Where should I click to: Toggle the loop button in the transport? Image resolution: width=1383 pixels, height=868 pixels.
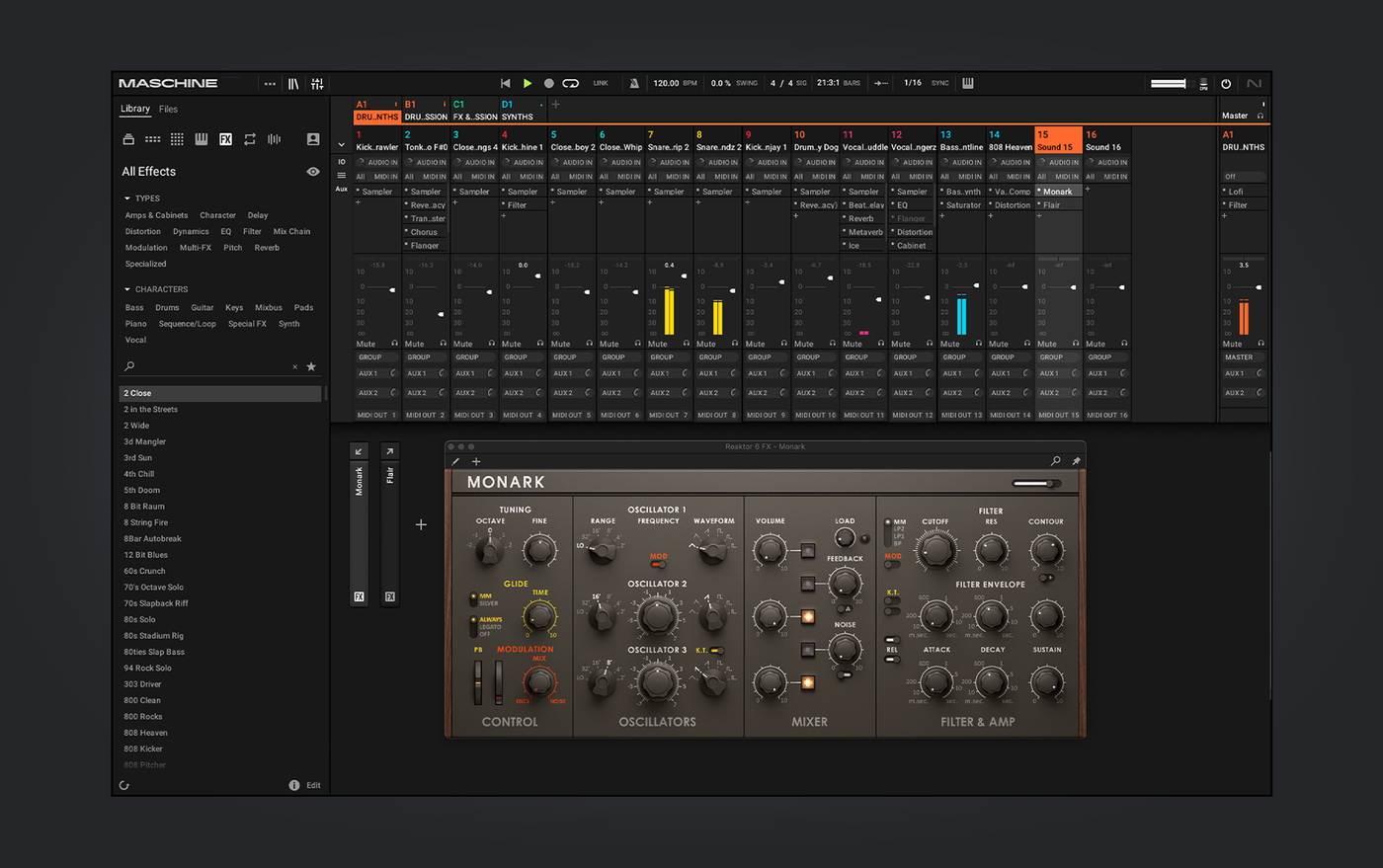tap(571, 84)
